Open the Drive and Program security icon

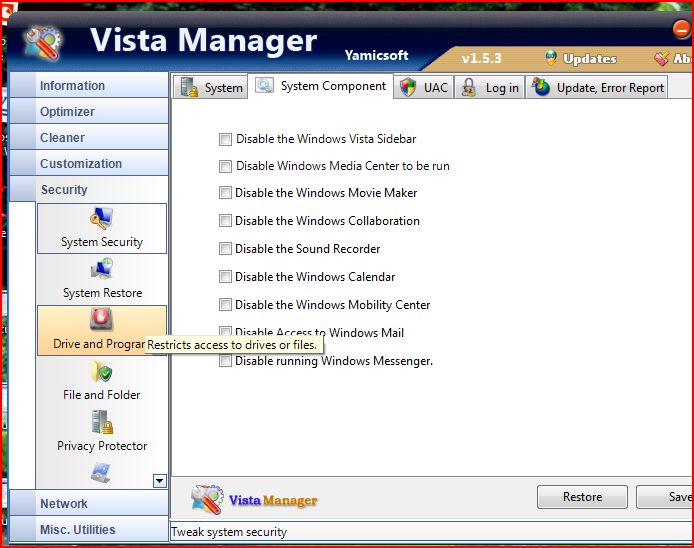click(x=101, y=321)
